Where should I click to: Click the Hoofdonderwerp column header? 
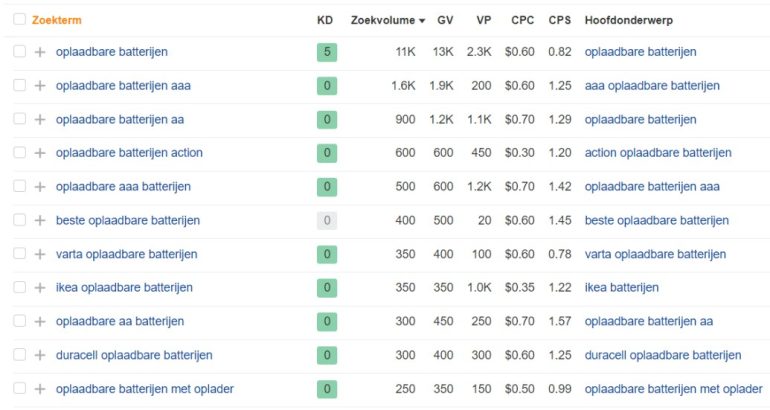point(629,20)
